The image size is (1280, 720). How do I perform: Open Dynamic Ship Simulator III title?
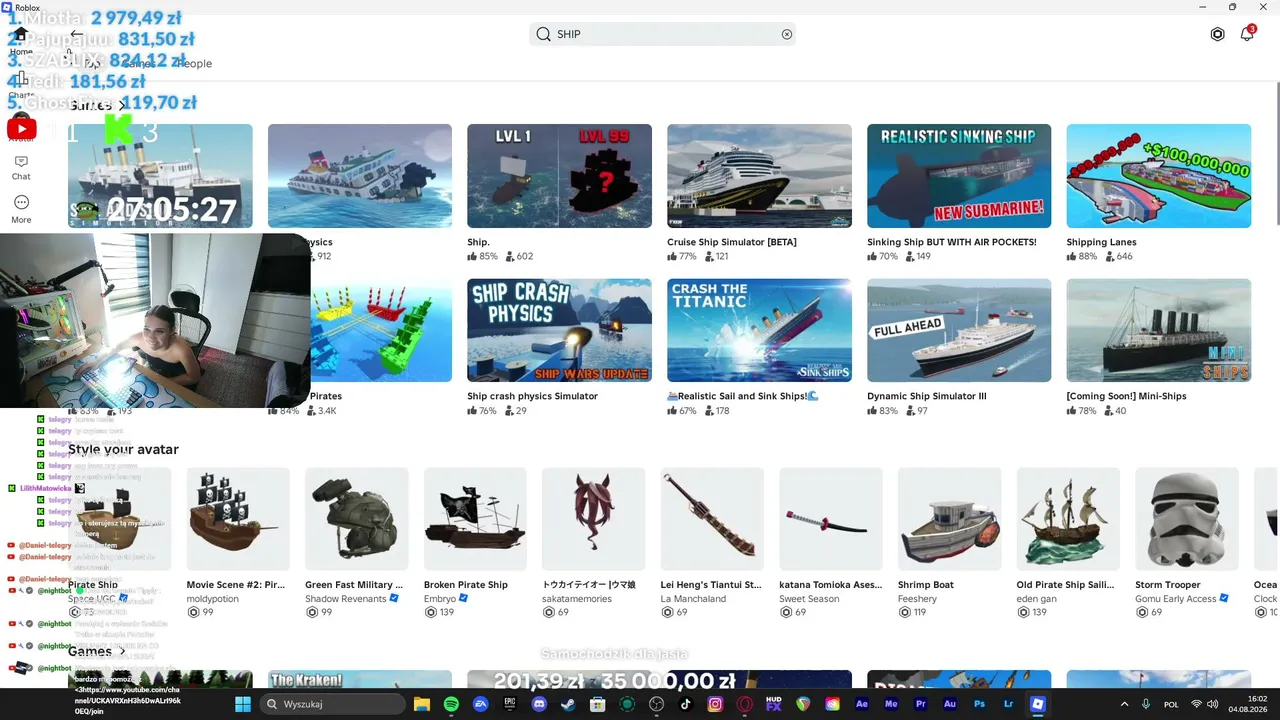click(x=927, y=396)
